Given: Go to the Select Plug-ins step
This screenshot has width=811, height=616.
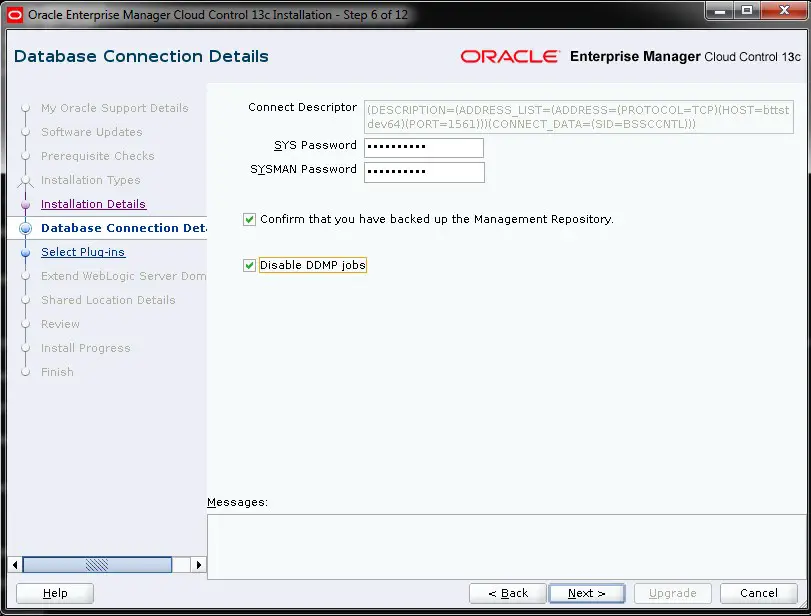Looking at the screenshot, I should [x=83, y=252].
